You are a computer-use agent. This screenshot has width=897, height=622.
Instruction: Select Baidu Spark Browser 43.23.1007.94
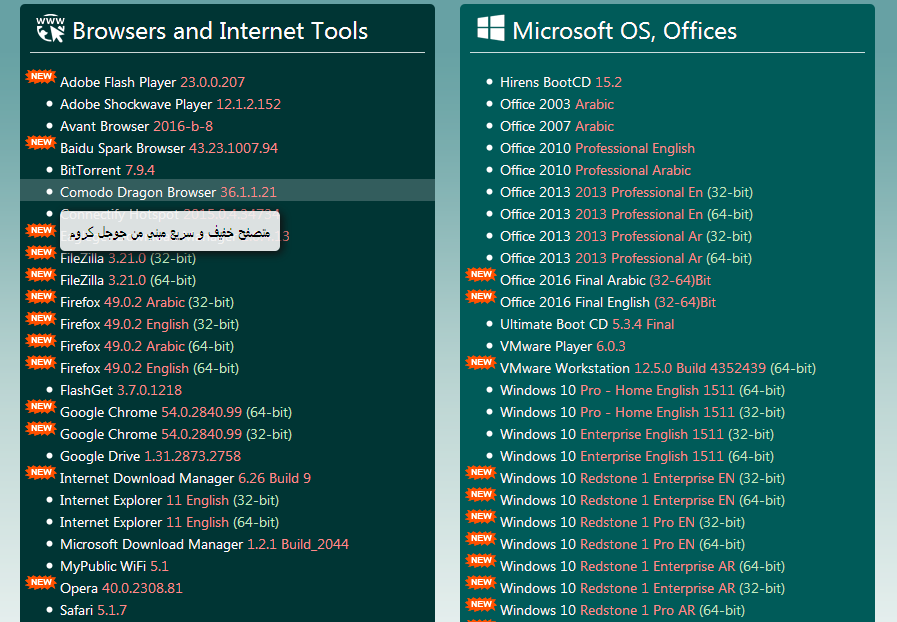(x=169, y=148)
